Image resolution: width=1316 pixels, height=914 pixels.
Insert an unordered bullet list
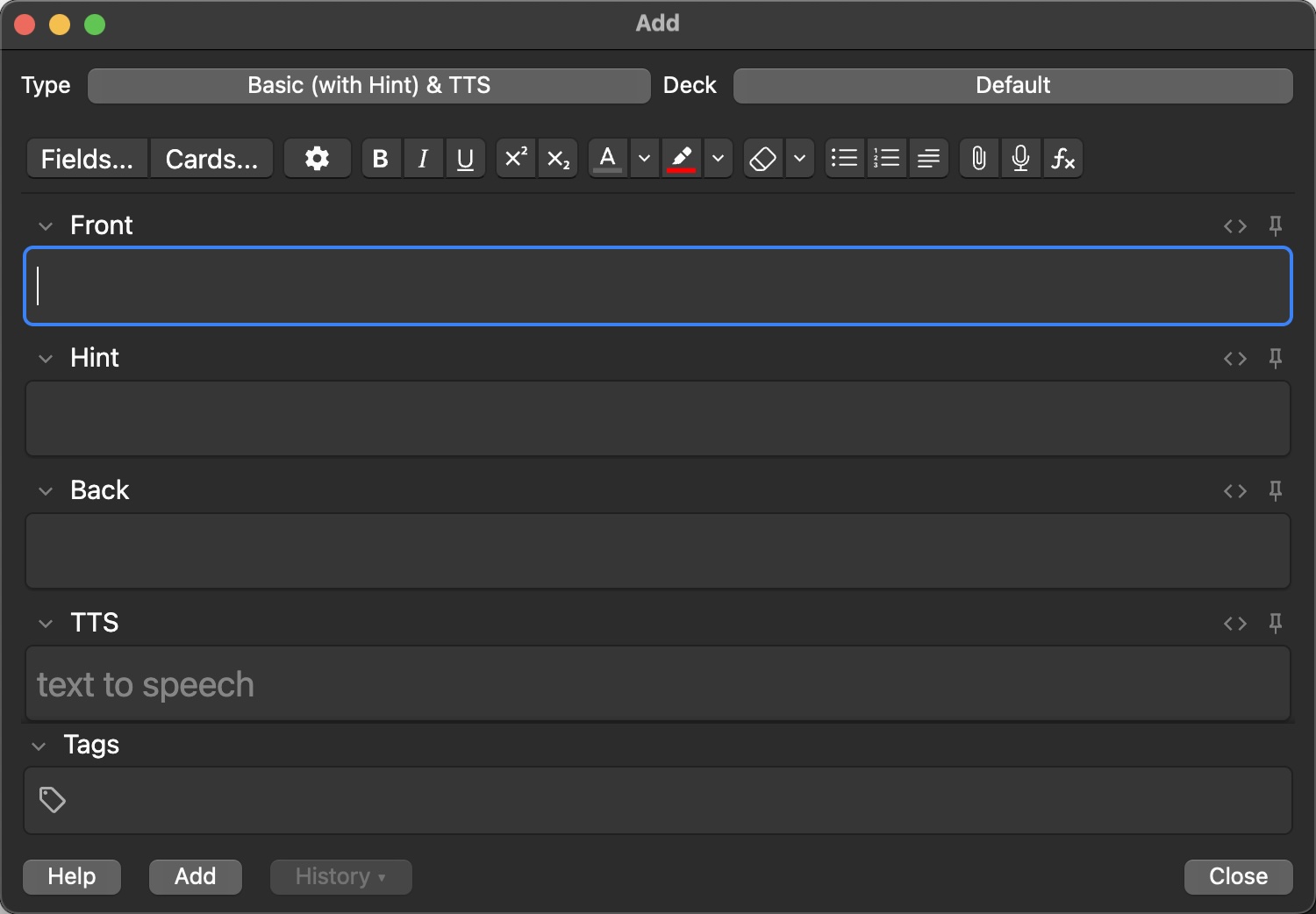[x=844, y=159]
